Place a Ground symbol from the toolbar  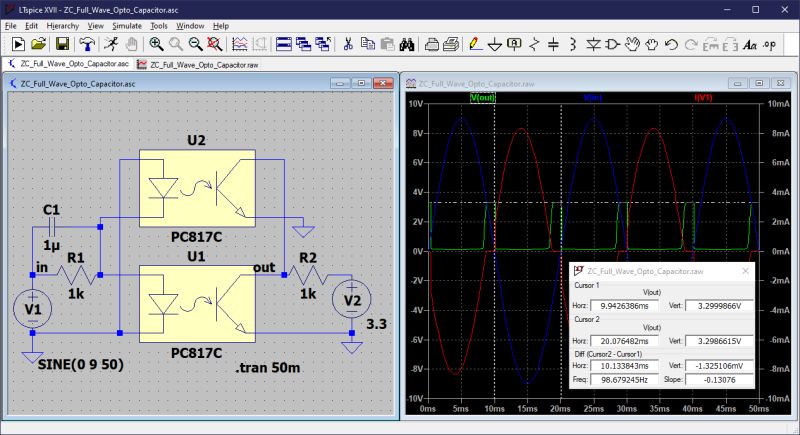coord(494,44)
